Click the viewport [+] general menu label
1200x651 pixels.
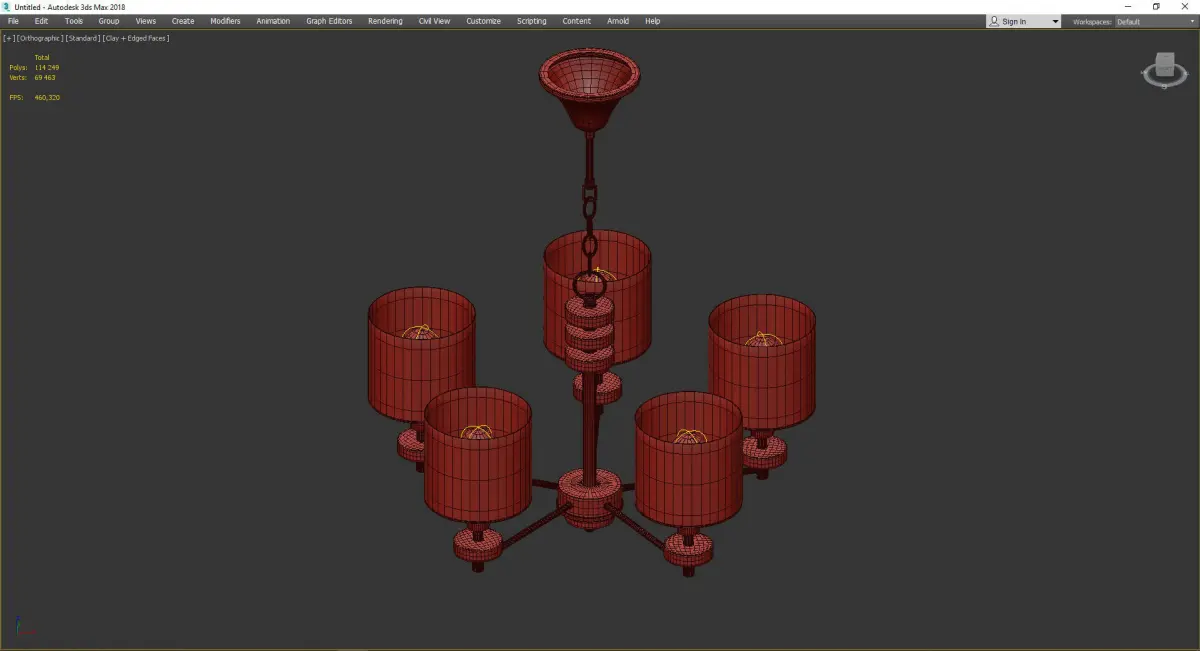[x=9, y=38]
